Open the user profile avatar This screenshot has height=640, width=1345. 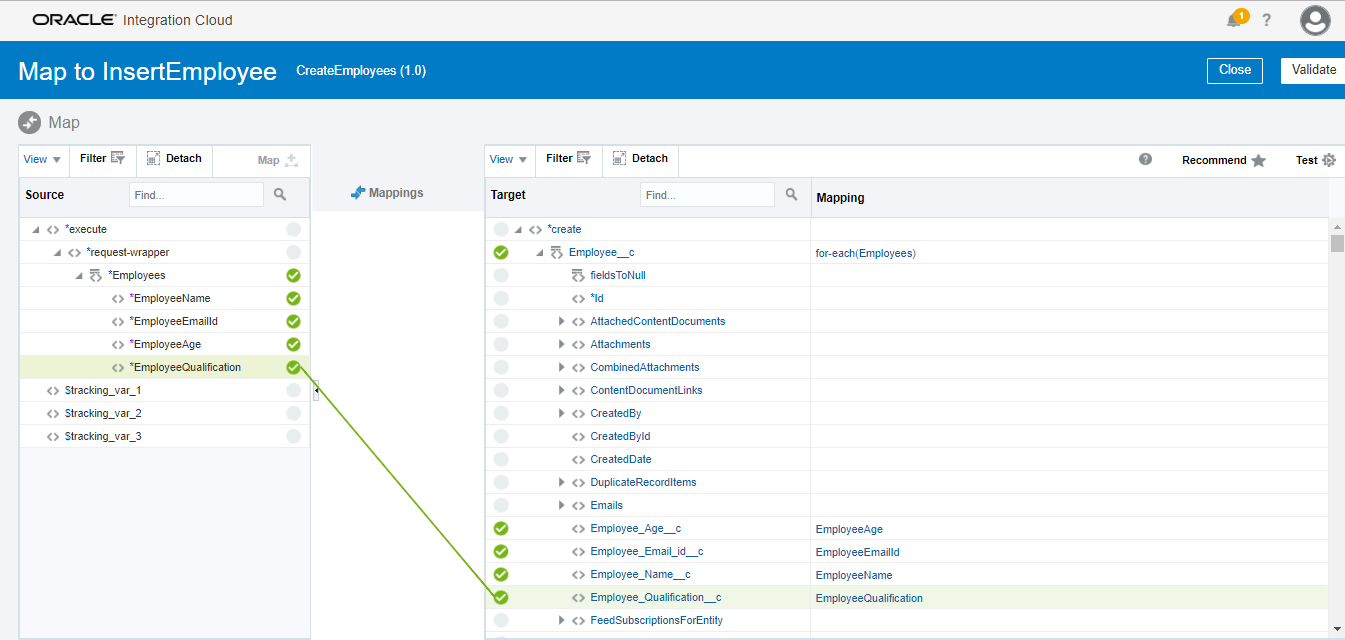[x=1315, y=20]
